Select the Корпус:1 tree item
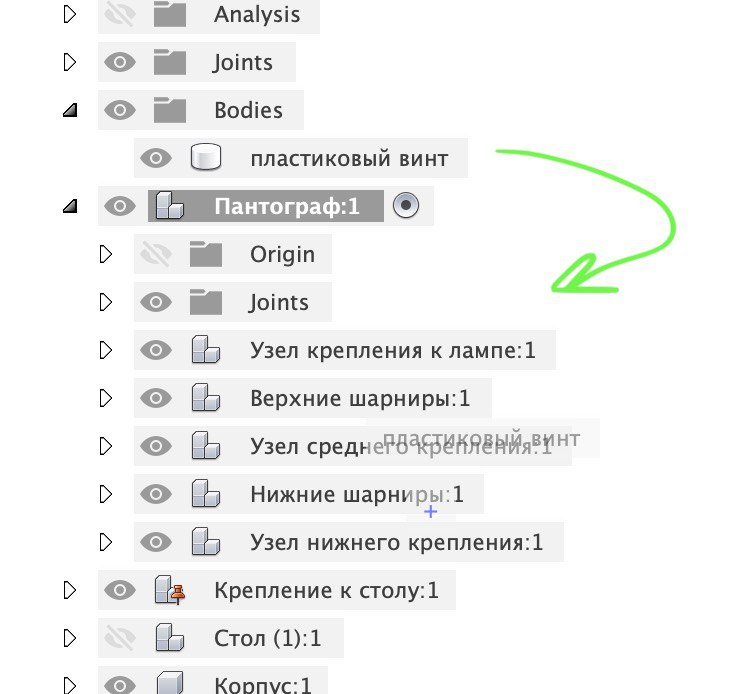This screenshot has width=732, height=694. [x=263, y=685]
